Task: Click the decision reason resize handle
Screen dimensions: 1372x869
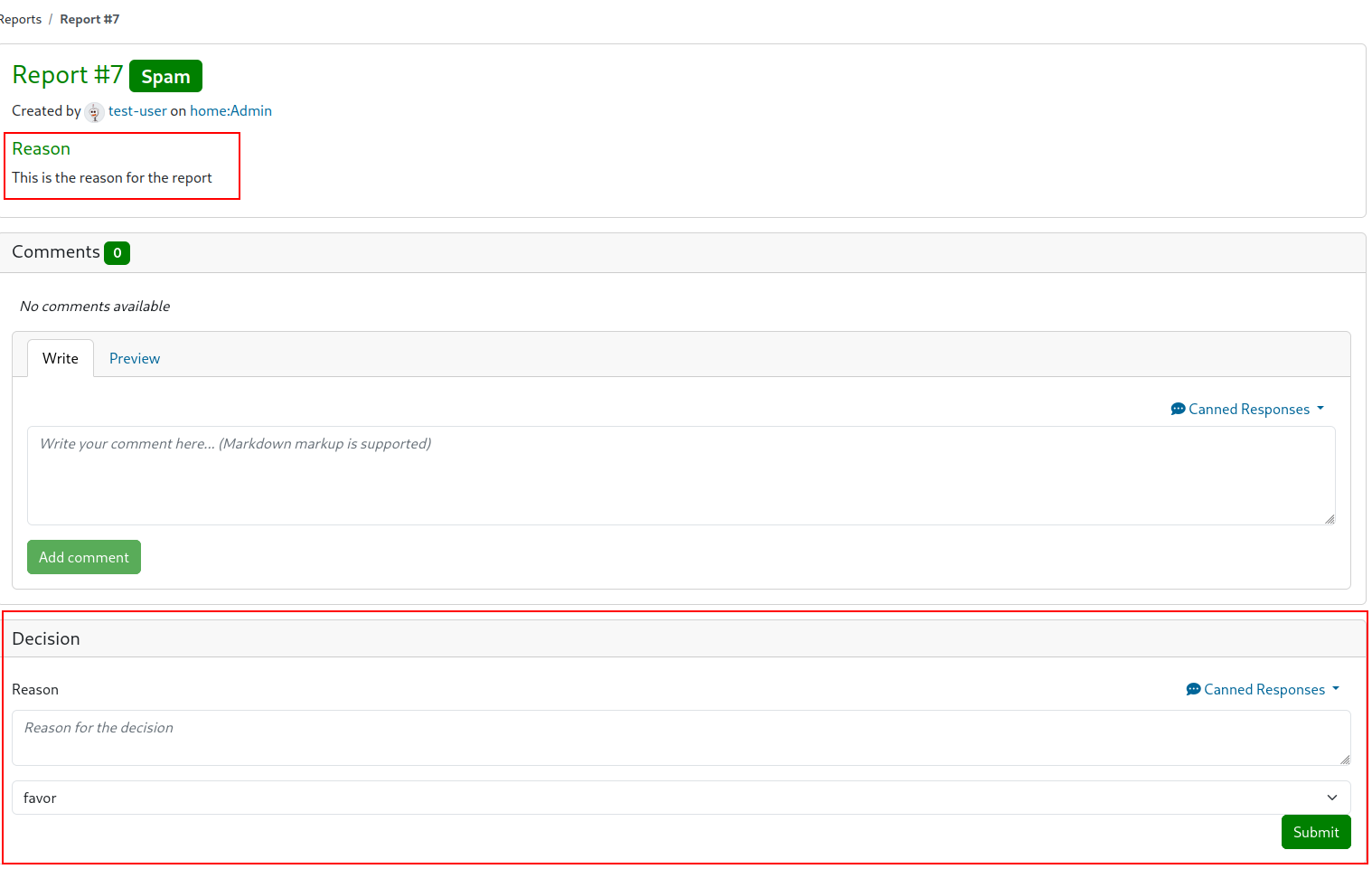Action: (x=1344, y=760)
